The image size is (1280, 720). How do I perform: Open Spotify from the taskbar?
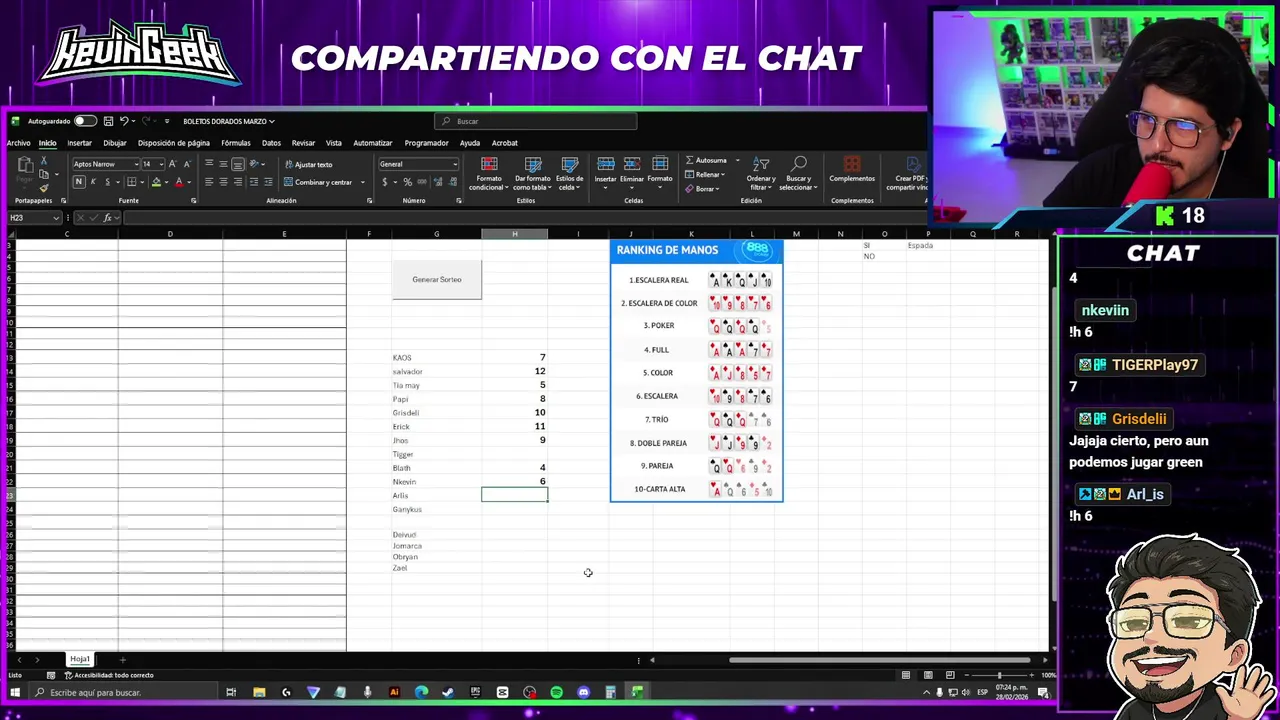click(557, 692)
